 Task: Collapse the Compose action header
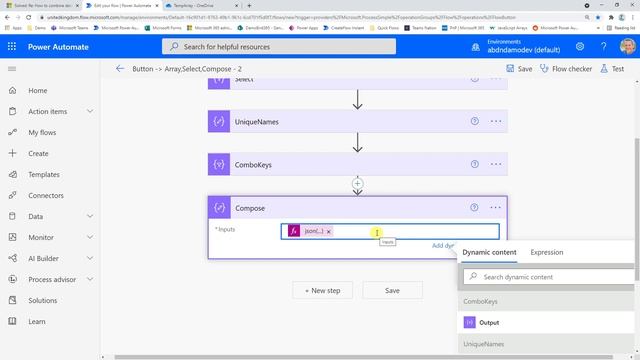click(x=358, y=207)
